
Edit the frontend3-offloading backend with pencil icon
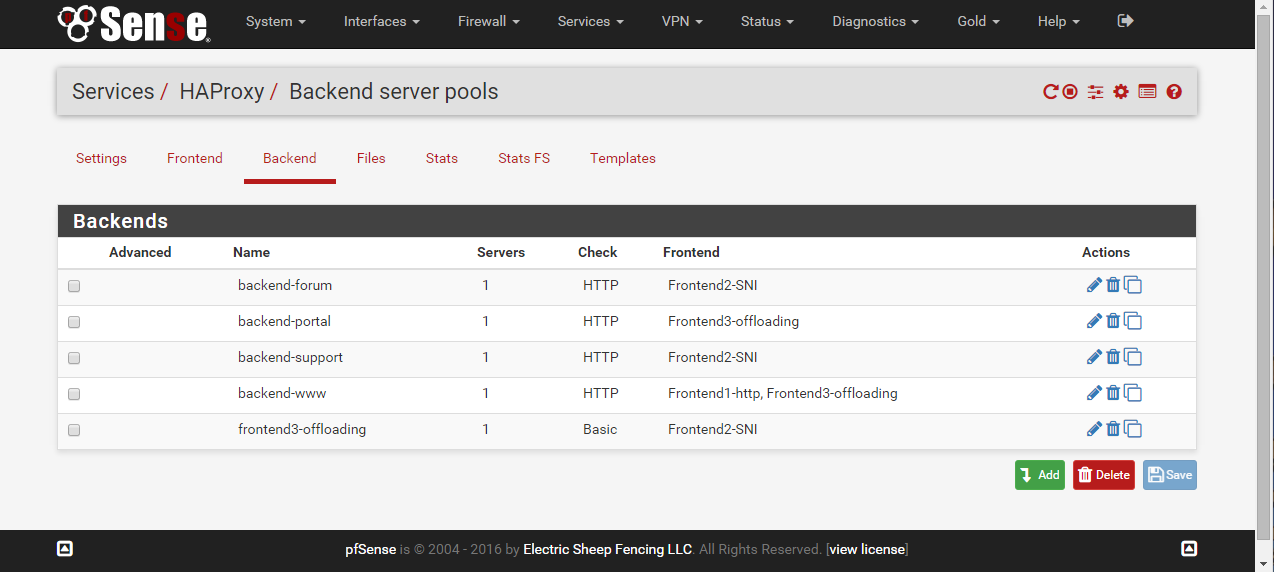click(x=1094, y=429)
